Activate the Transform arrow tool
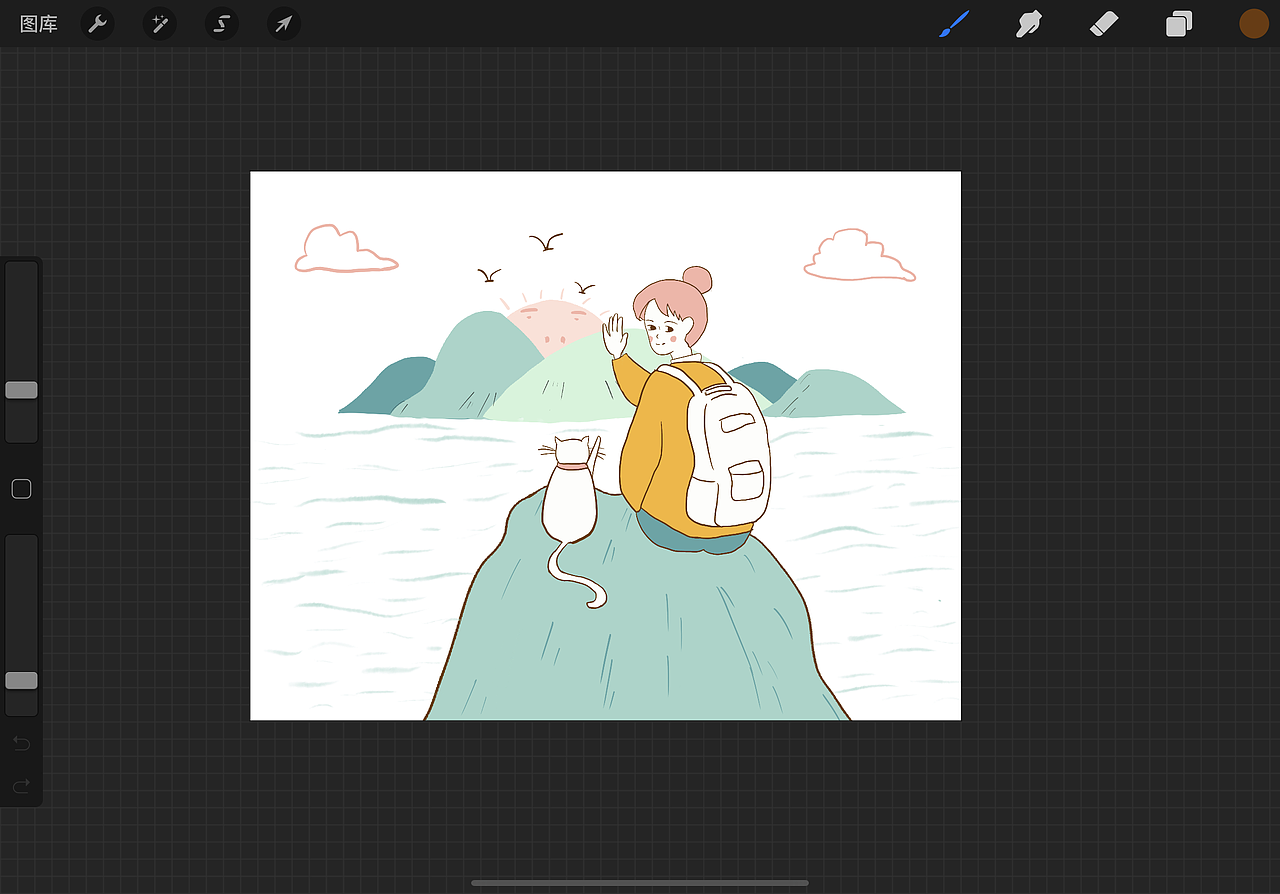 point(284,23)
